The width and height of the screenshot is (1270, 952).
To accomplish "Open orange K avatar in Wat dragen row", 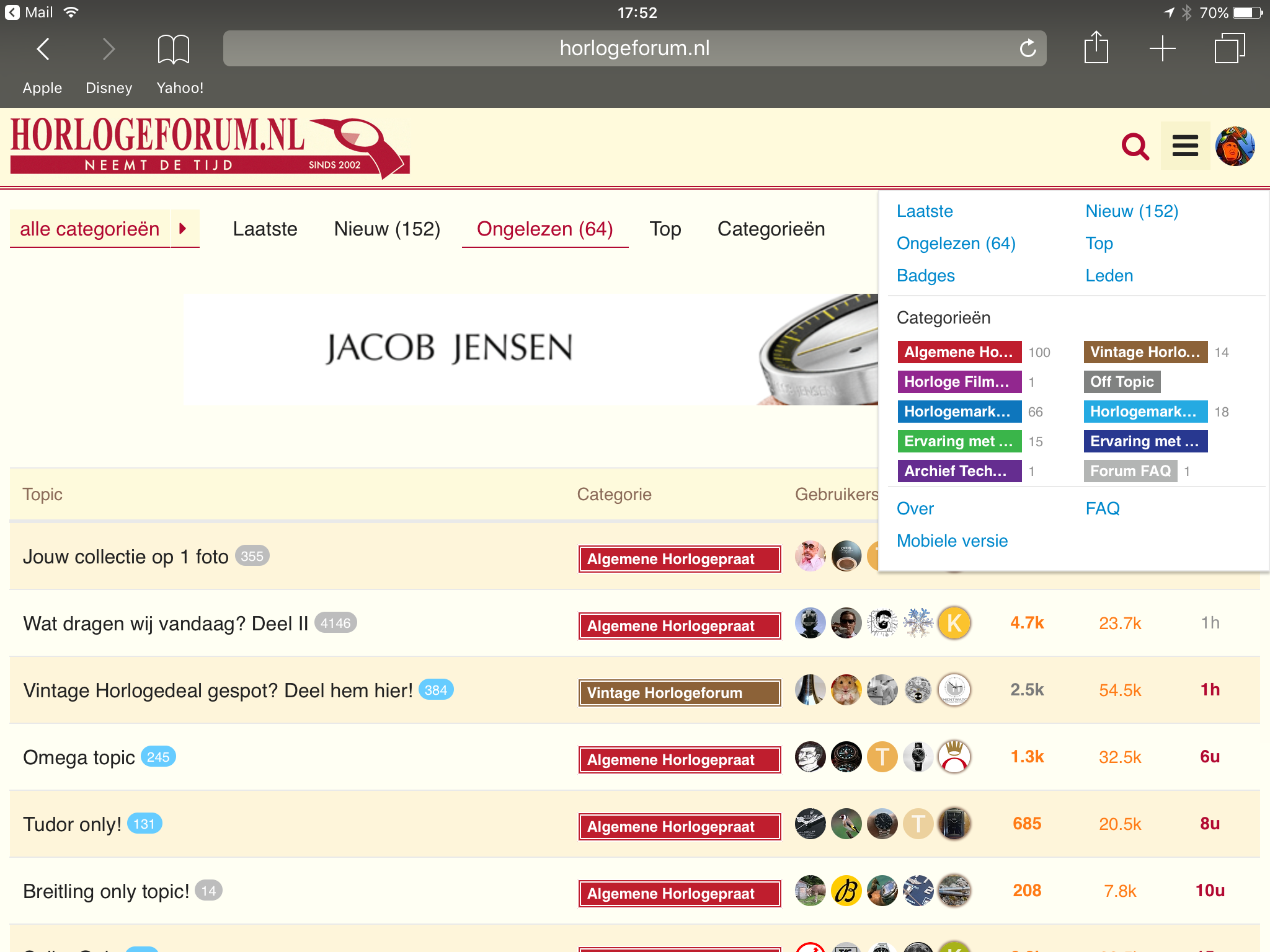I will point(954,623).
